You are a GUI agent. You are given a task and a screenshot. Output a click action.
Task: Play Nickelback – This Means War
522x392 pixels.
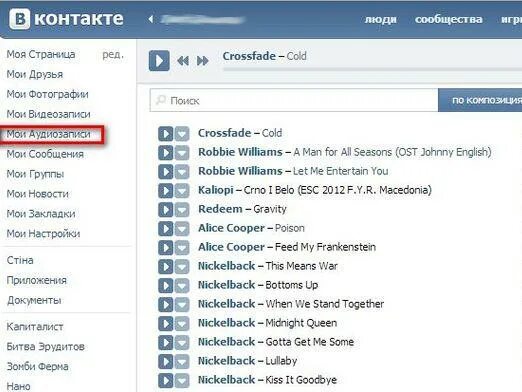click(x=166, y=267)
